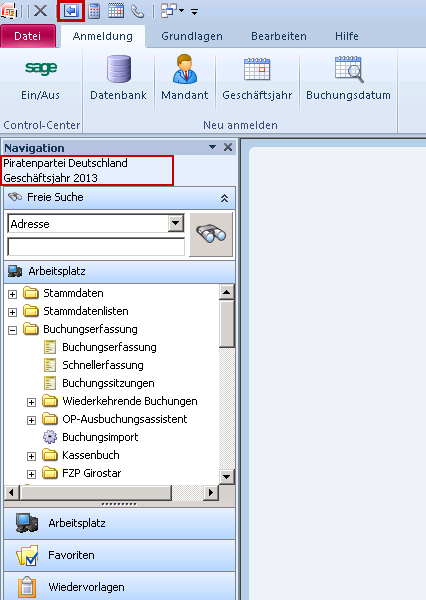Viewport: 426px width, 600px height.
Task: Collapse the Buchungserfassung folder
Action: 13,330
